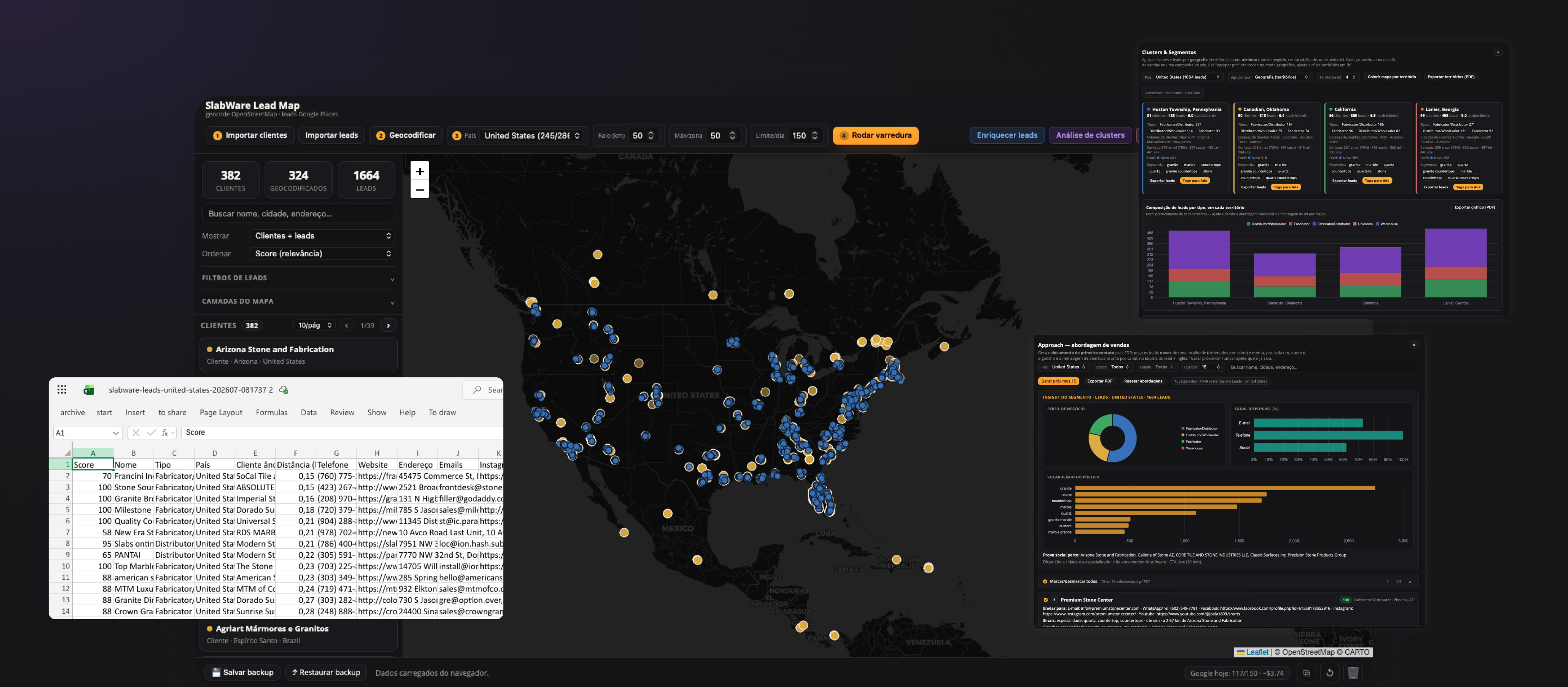Open the Excel Formulas menu tab
Image resolution: width=1568 pixels, height=687 pixels.
point(271,413)
